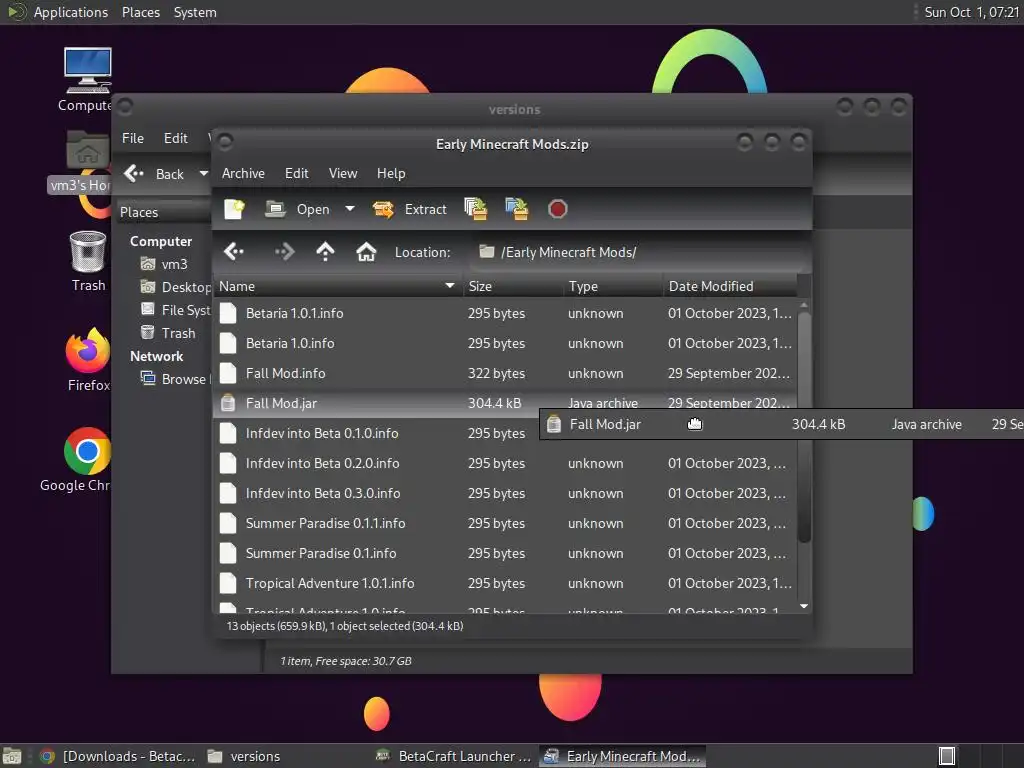Click the Places sidebar header dropdown
Screen dimensions: 1024x768
point(163,212)
